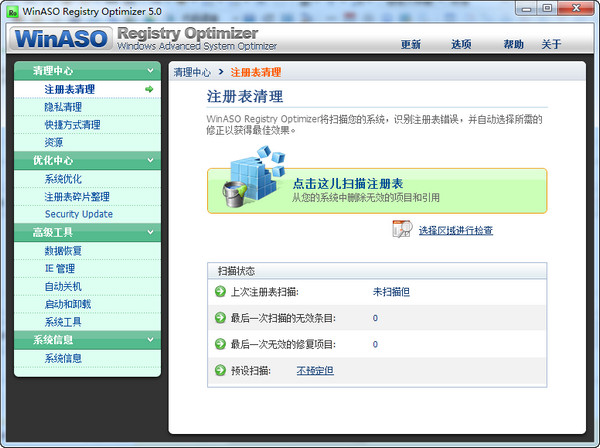Collapse the 系统信息 sidebar section
The width and height of the screenshot is (600, 448).
coord(150,340)
